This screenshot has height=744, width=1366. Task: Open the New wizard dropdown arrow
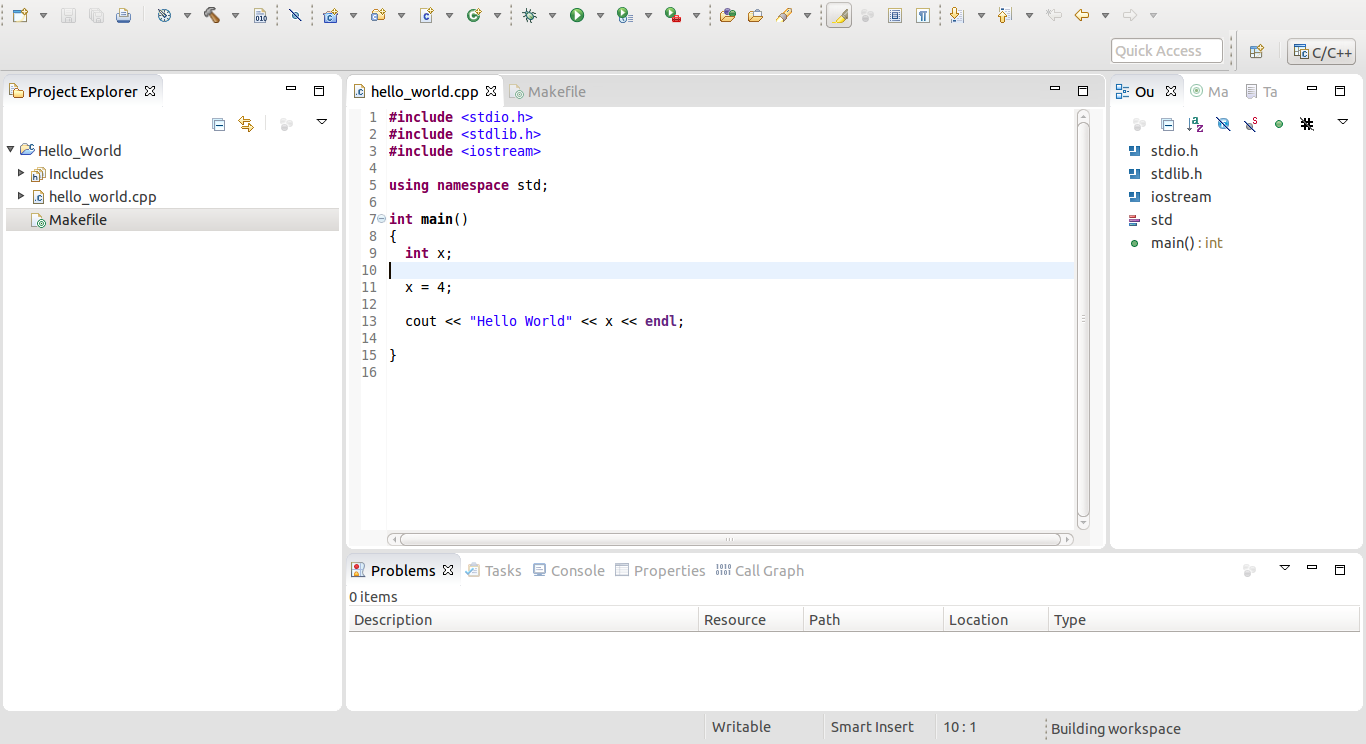(x=43, y=16)
